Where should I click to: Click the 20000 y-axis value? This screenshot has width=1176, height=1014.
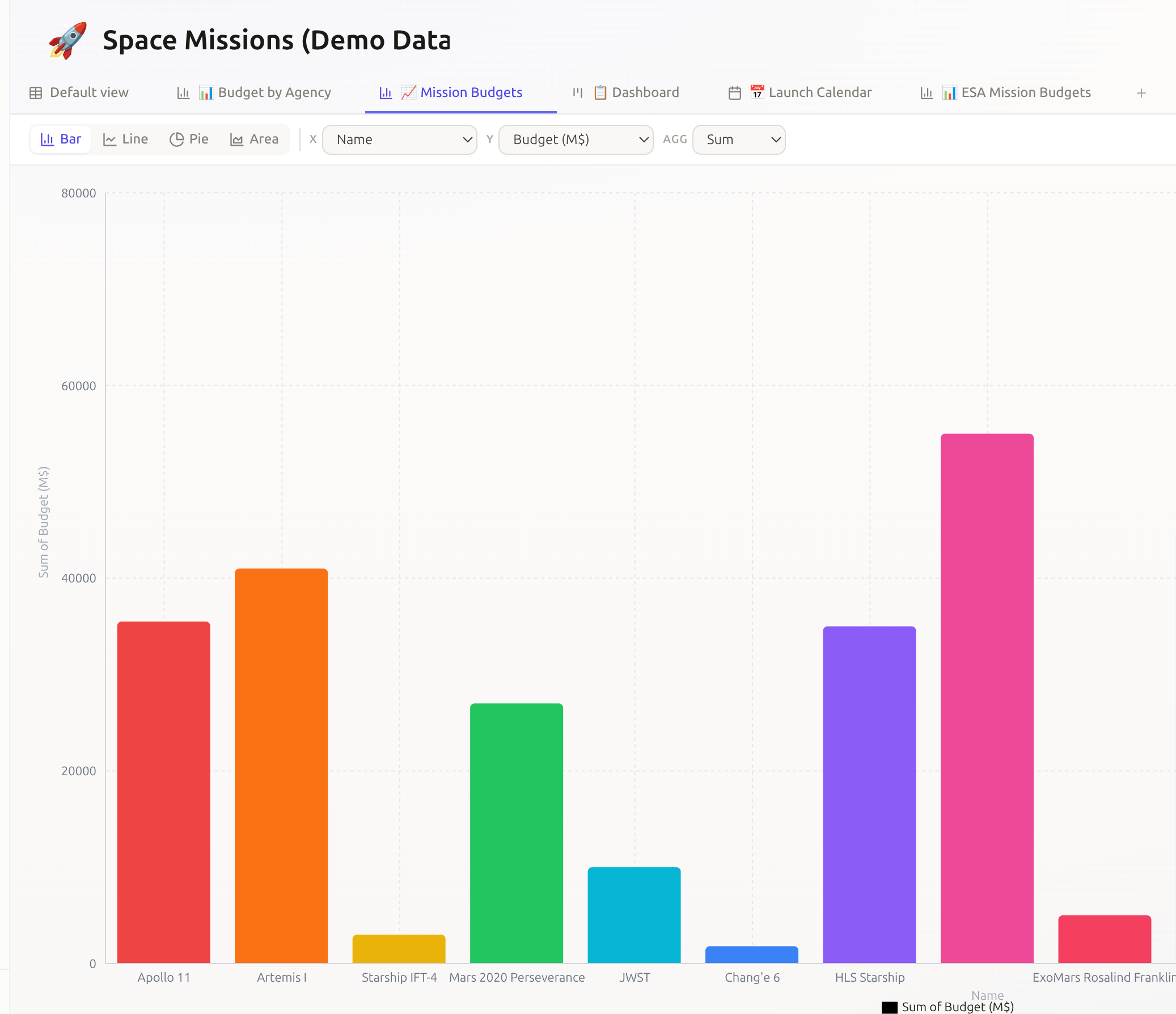click(x=78, y=771)
